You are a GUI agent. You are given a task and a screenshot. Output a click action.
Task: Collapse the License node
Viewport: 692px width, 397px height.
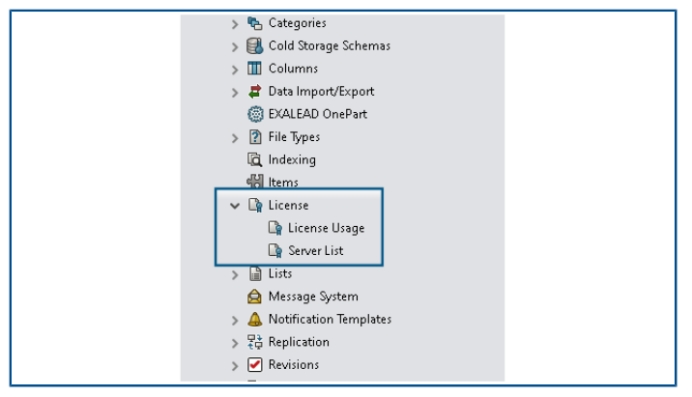(x=235, y=206)
